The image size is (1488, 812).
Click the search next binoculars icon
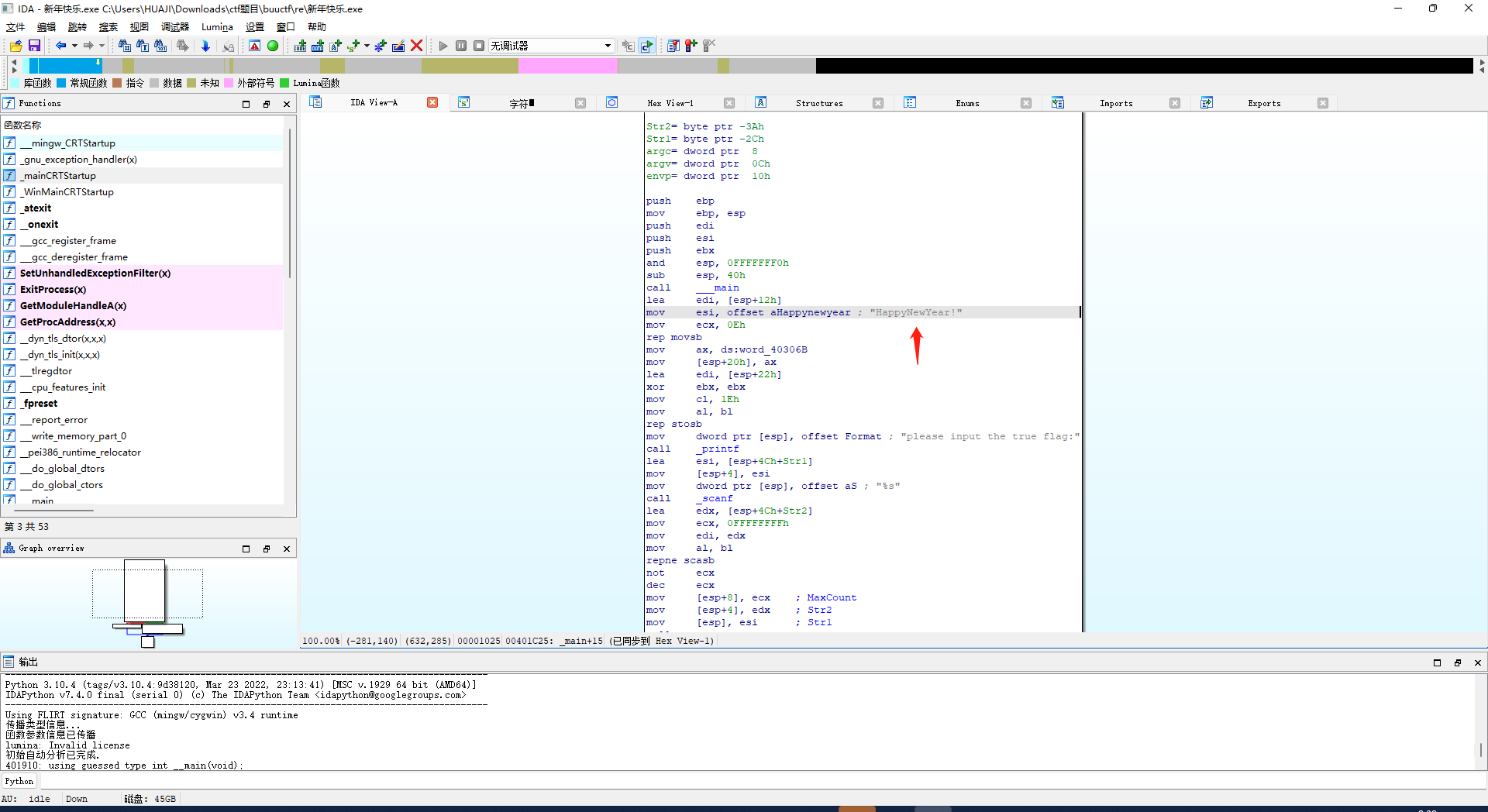[x=183, y=46]
